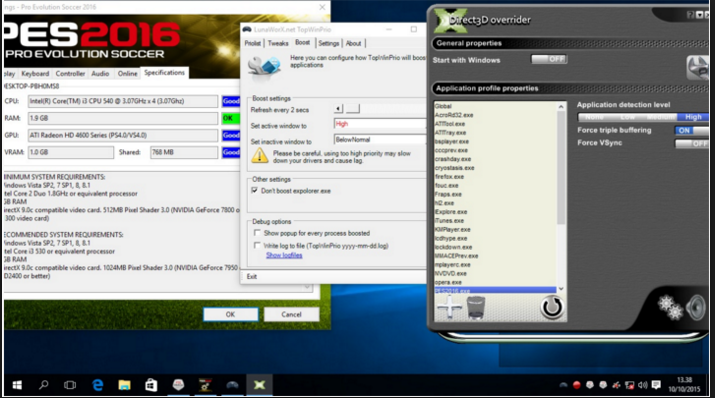The height and width of the screenshot is (398, 715).
Task: Open Task View from the taskbar
Action: pos(70,385)
